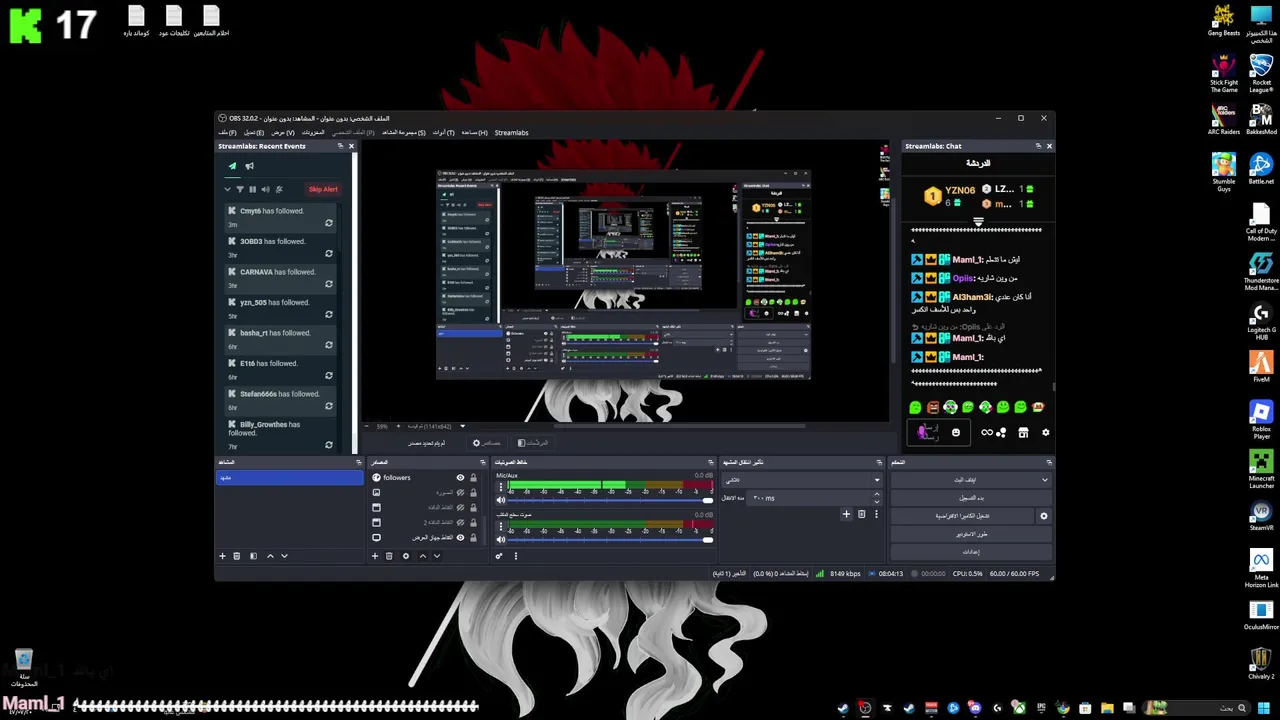Replay the yzn_505 follow alert
This screenshot has height=720, width=1280.
(x=328, y=315)
